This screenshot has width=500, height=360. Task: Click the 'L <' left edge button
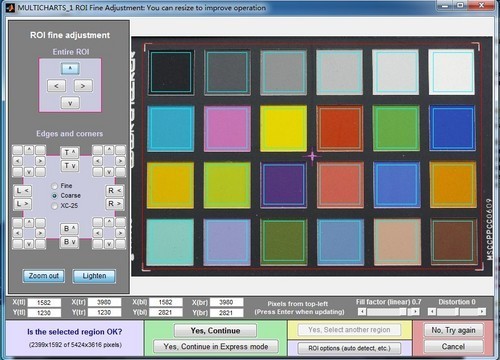pos(22,191)
